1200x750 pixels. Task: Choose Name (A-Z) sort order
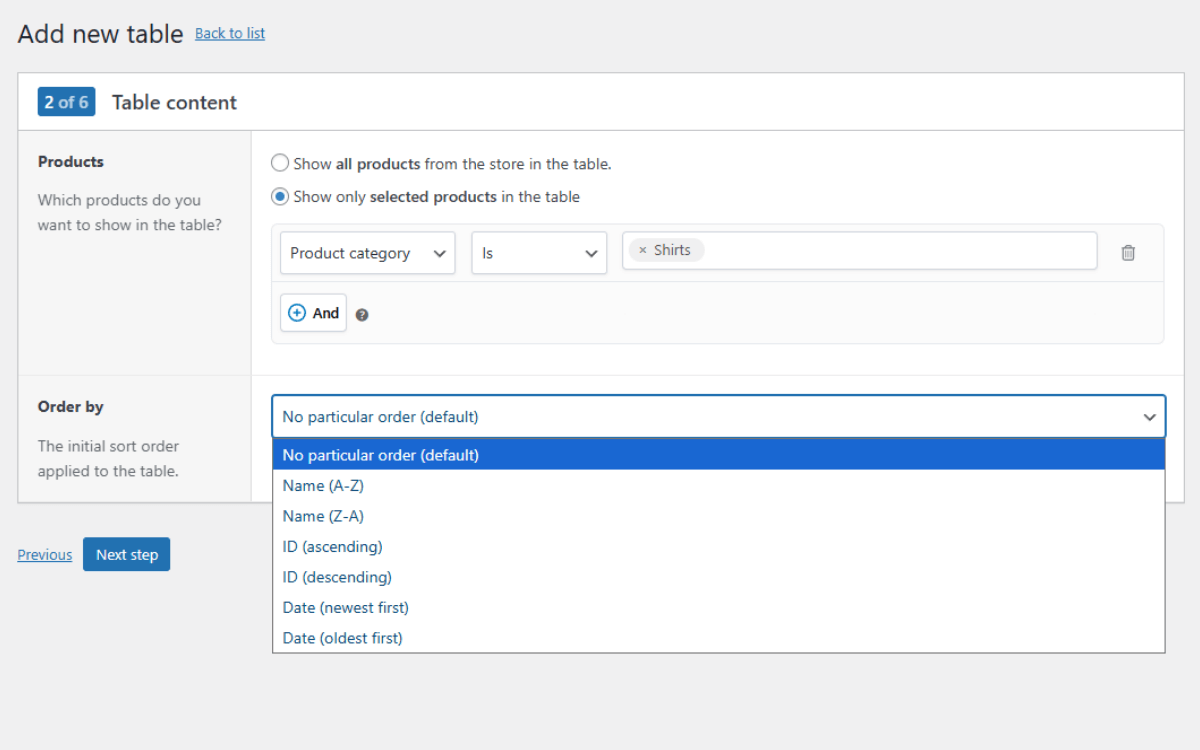(x=323, y=485)
